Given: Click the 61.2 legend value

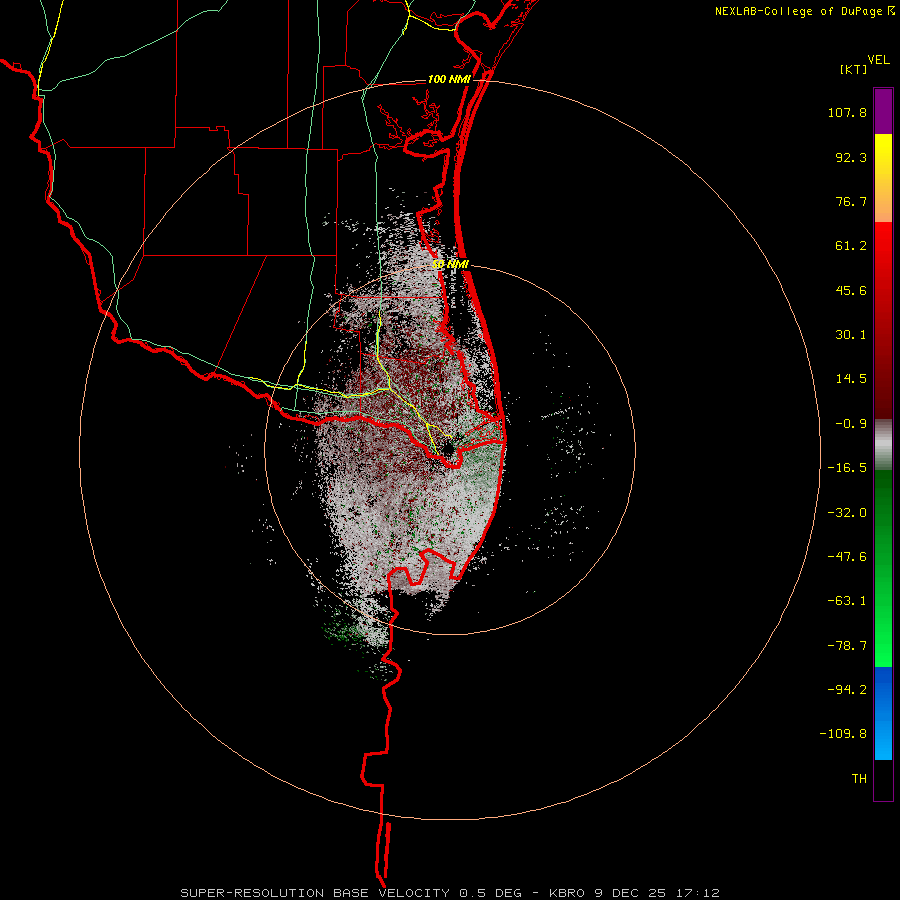Looking at the screenshot, I should (851, 246).
